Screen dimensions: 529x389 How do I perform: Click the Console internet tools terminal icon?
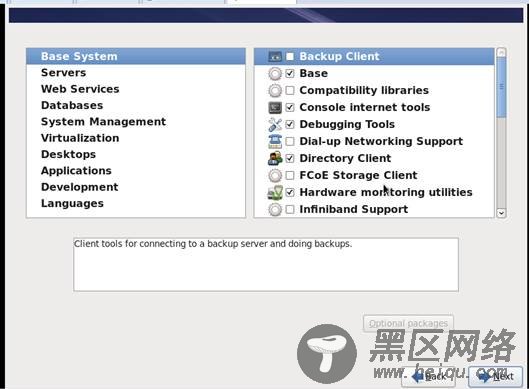pyautogui.click(x=275, y=107)
